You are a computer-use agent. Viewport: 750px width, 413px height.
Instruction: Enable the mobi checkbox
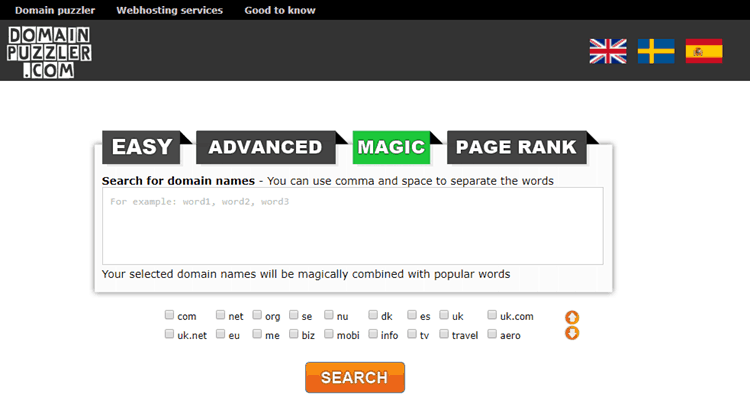[x=329, y=334]
